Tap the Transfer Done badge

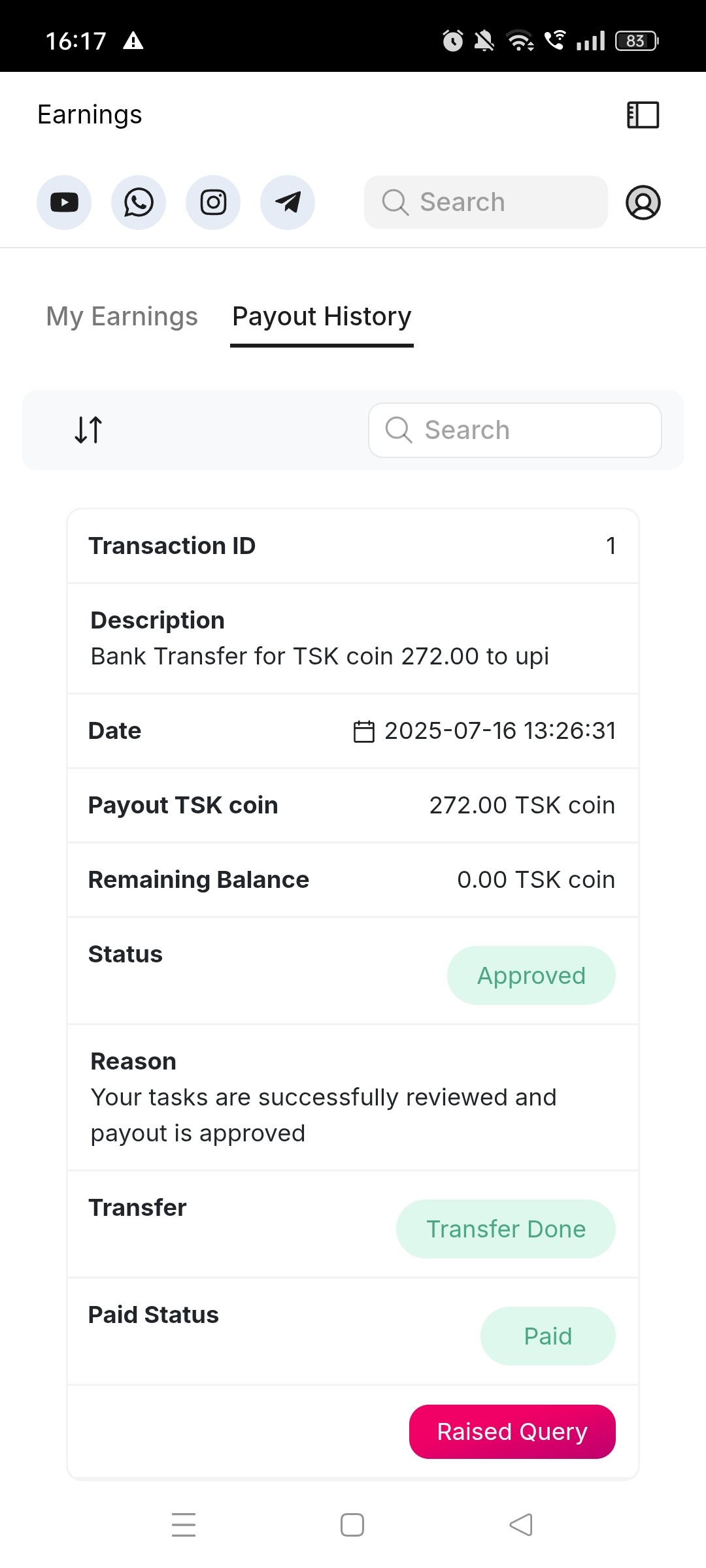click(x=505, y=1229)
